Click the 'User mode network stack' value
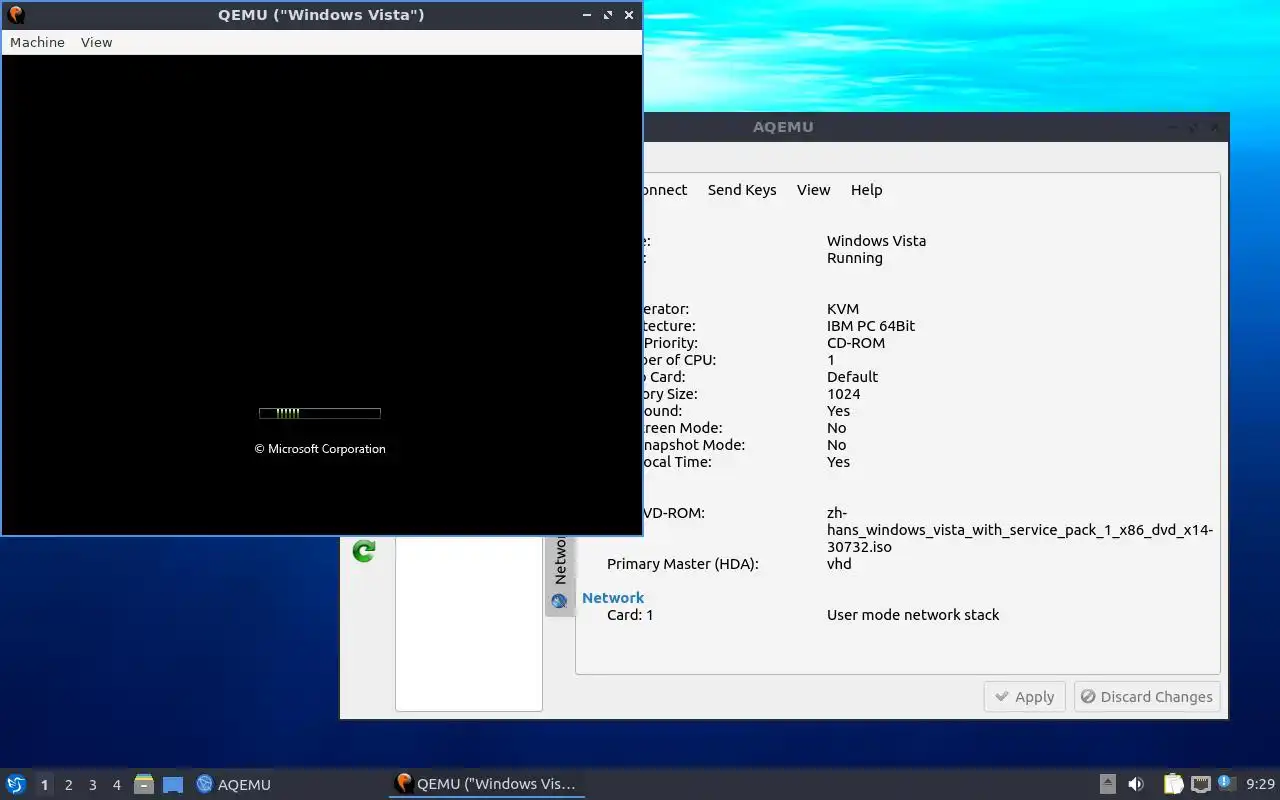The width and height of the screenshot is (1280, 800). coord(913,615)
